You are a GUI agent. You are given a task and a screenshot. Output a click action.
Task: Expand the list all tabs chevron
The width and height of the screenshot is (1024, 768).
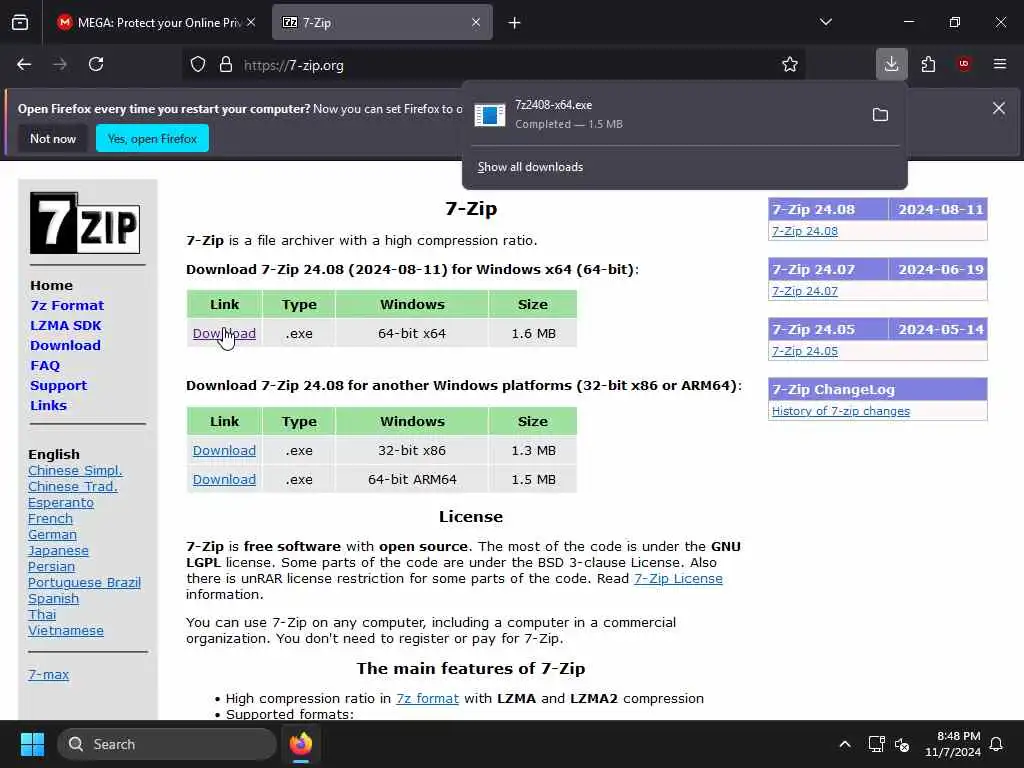(825, 23)
